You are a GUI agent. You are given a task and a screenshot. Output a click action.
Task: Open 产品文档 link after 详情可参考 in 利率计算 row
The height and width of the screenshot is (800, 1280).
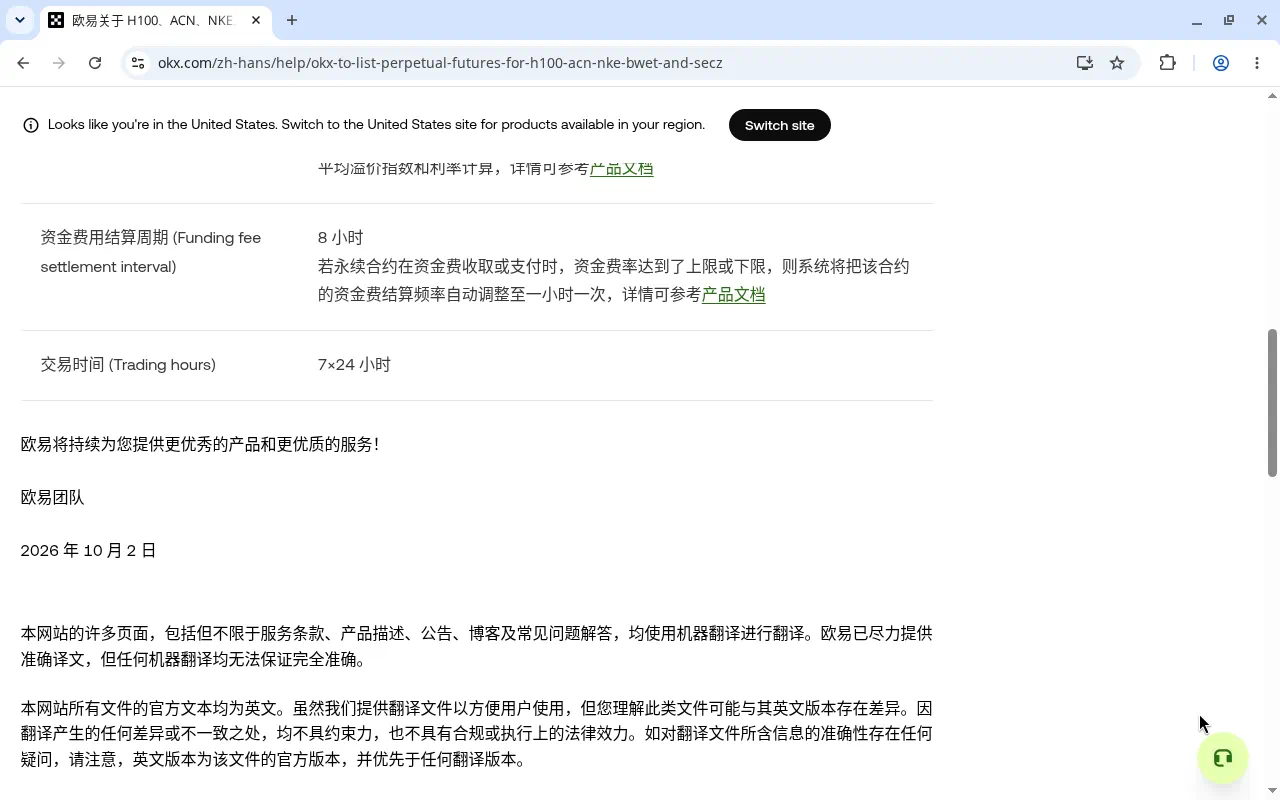622,168
